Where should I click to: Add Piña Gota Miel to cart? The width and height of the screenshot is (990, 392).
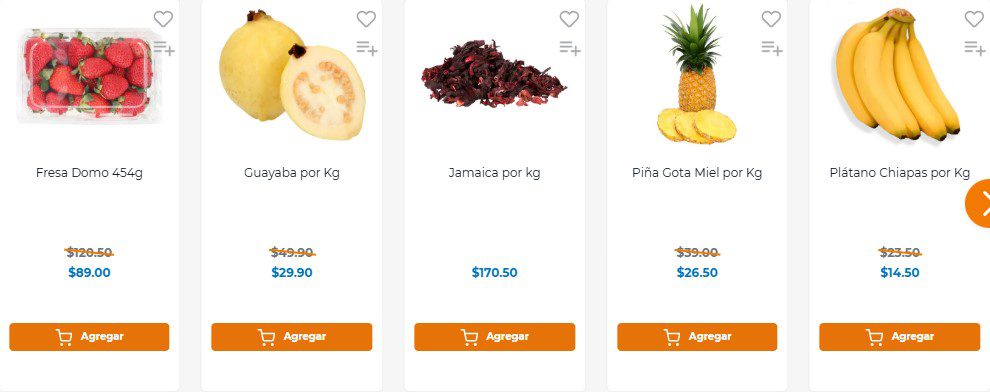pos(697,337)
